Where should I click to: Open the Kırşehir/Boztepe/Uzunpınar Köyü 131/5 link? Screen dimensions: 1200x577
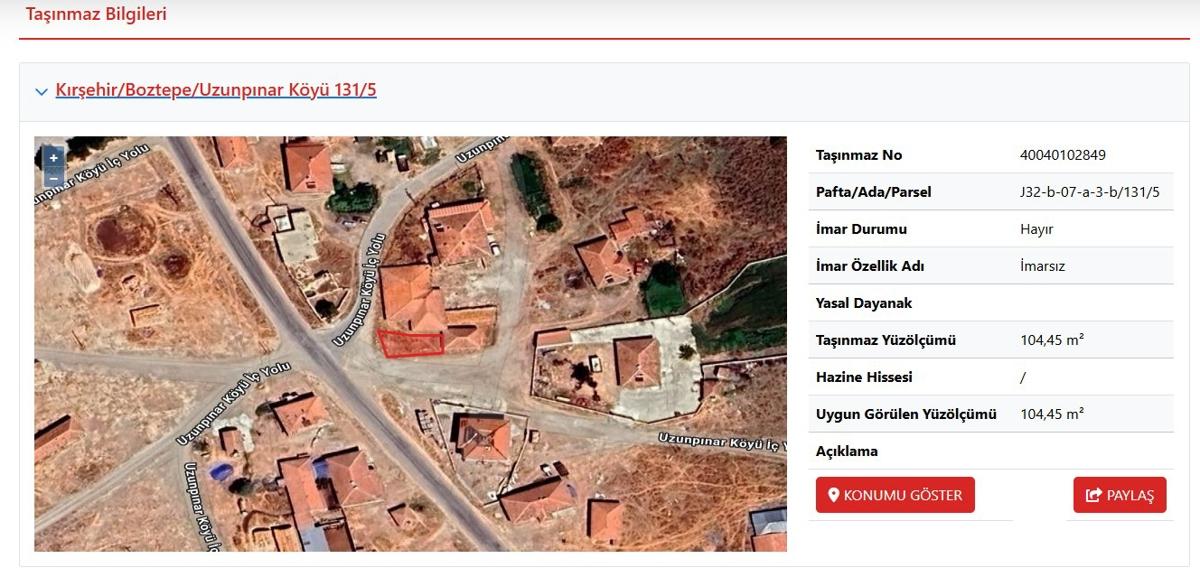point(216,90)
